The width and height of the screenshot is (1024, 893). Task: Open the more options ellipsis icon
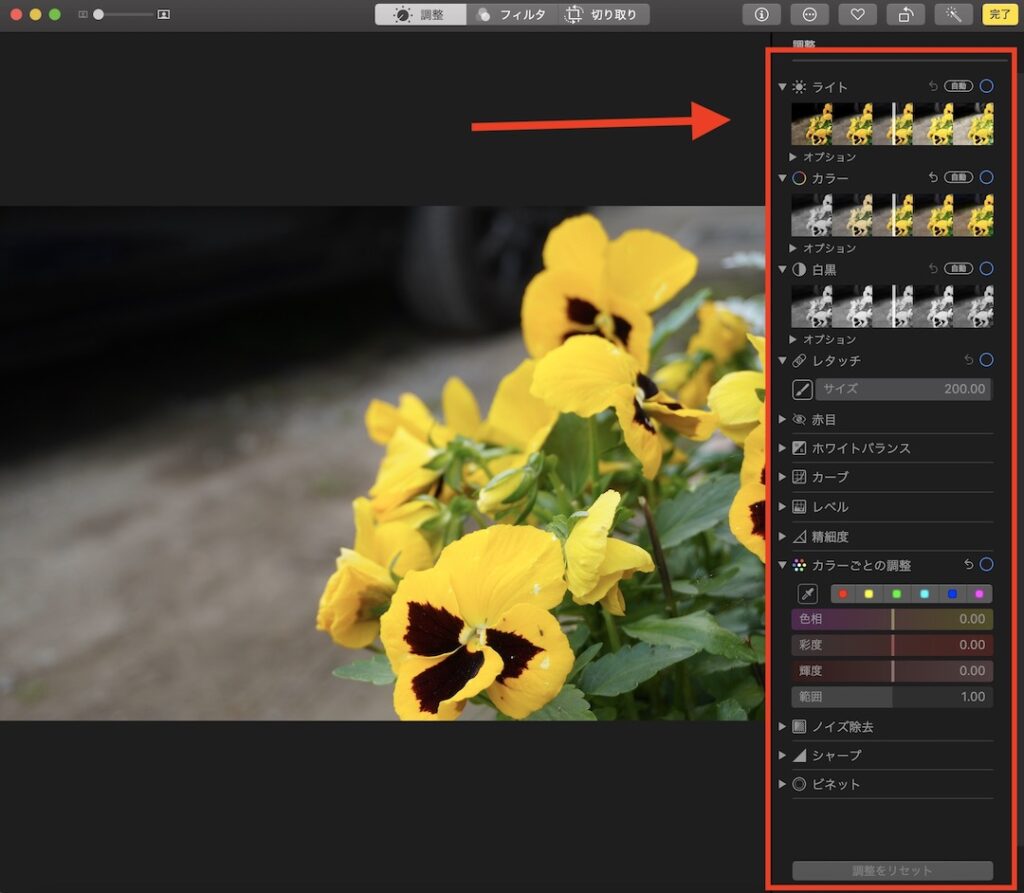click(810, 14)
